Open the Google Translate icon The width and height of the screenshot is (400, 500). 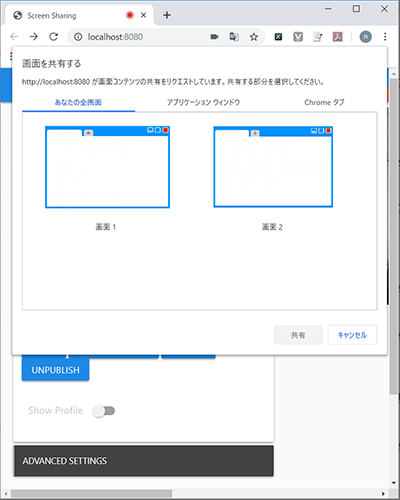tap(234, 37)
